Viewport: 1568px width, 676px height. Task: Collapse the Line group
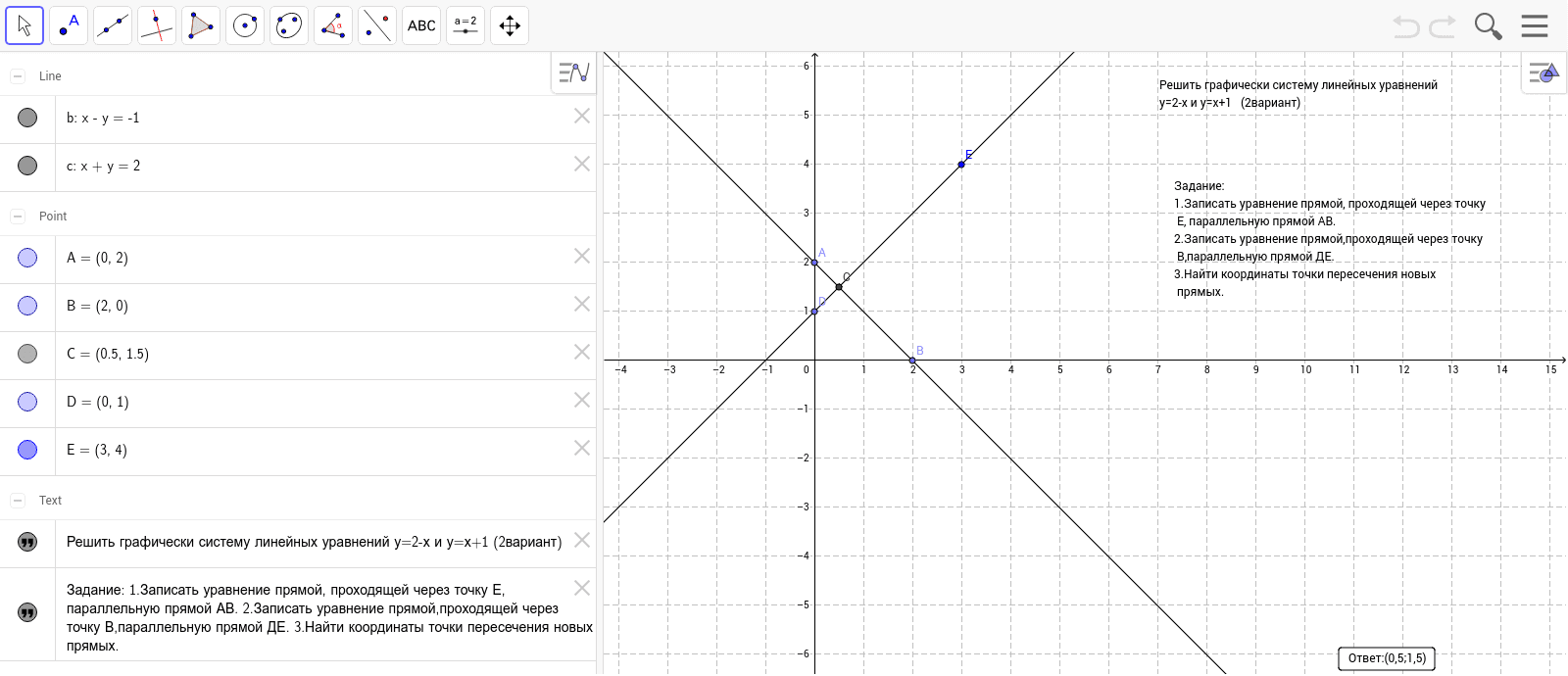pos(18,76)
